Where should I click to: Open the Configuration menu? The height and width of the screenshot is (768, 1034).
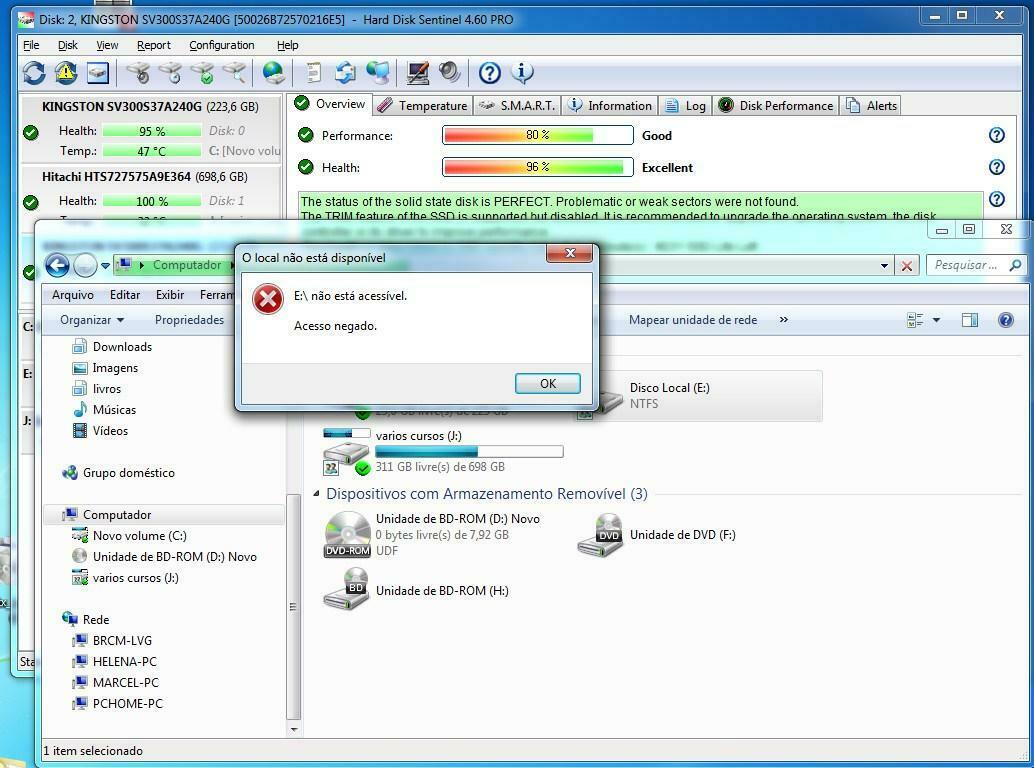click(222, 45)
